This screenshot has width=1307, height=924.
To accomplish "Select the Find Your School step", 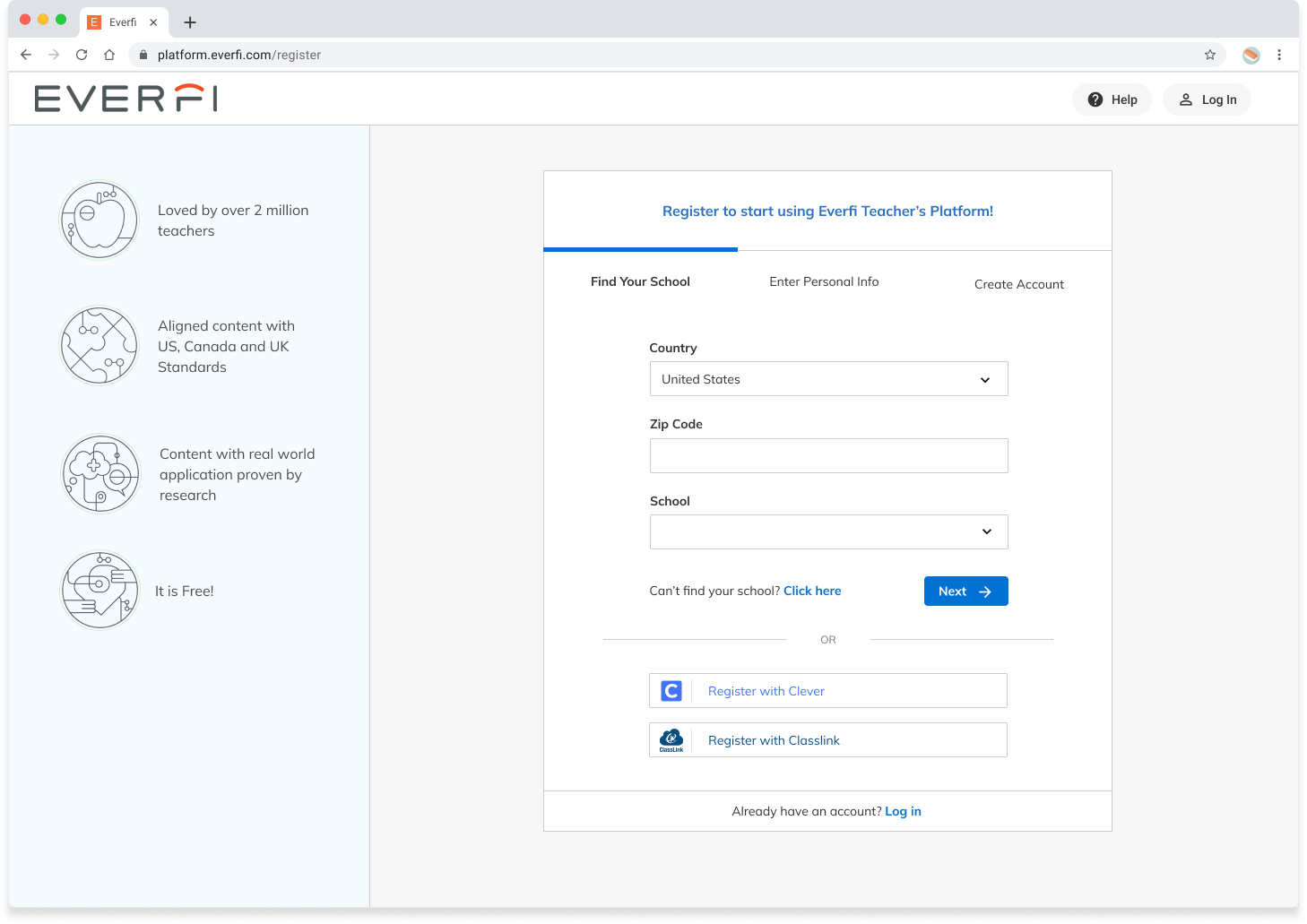I will click(640, 281).
